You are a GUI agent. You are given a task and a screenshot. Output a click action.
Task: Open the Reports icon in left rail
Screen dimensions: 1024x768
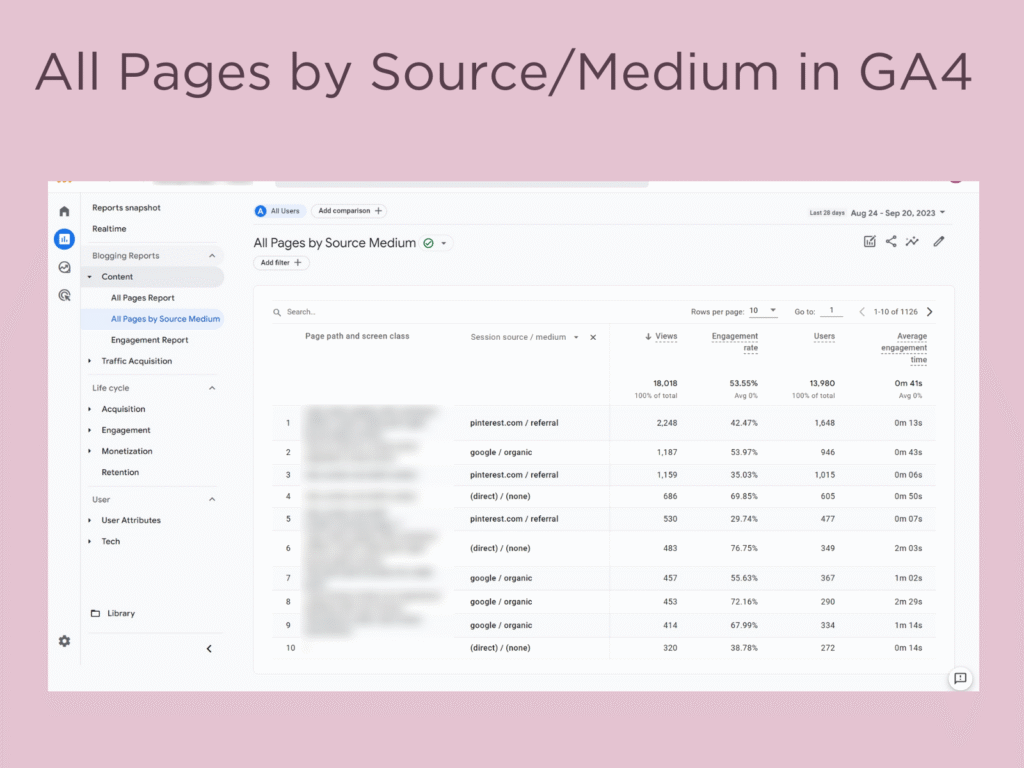tap(64, 239)
